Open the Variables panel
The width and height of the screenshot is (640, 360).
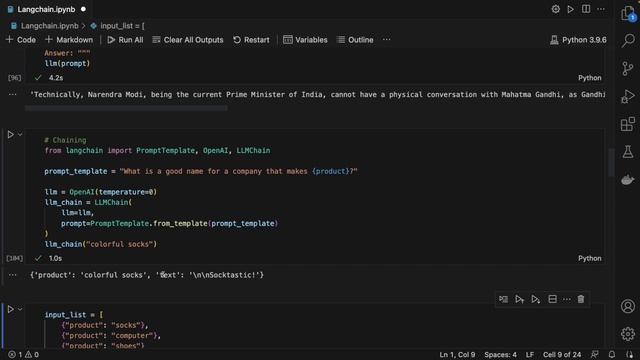305,40
